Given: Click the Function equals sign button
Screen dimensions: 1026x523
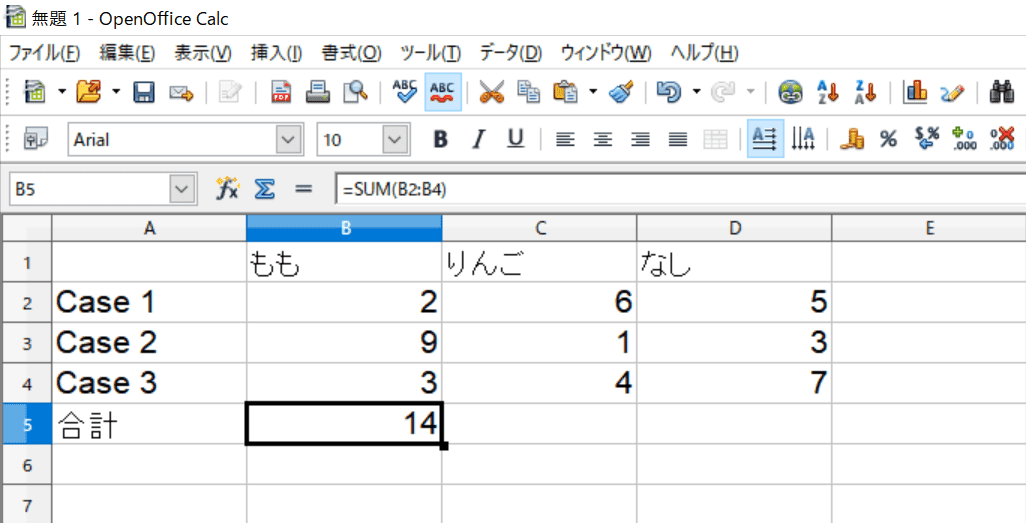Looking at the screenshot, I should point(302,190).
